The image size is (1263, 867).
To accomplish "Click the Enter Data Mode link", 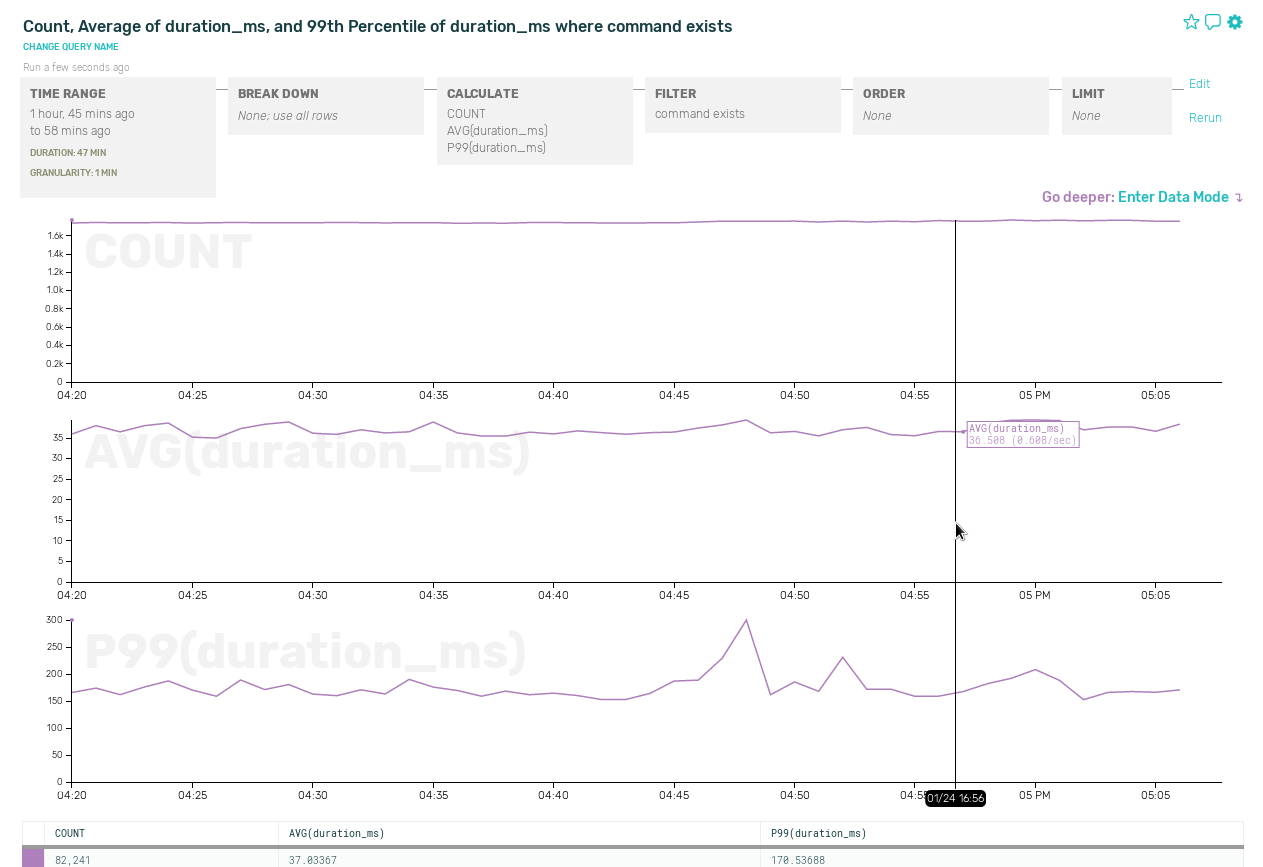I will click(x=1173, y=197).
